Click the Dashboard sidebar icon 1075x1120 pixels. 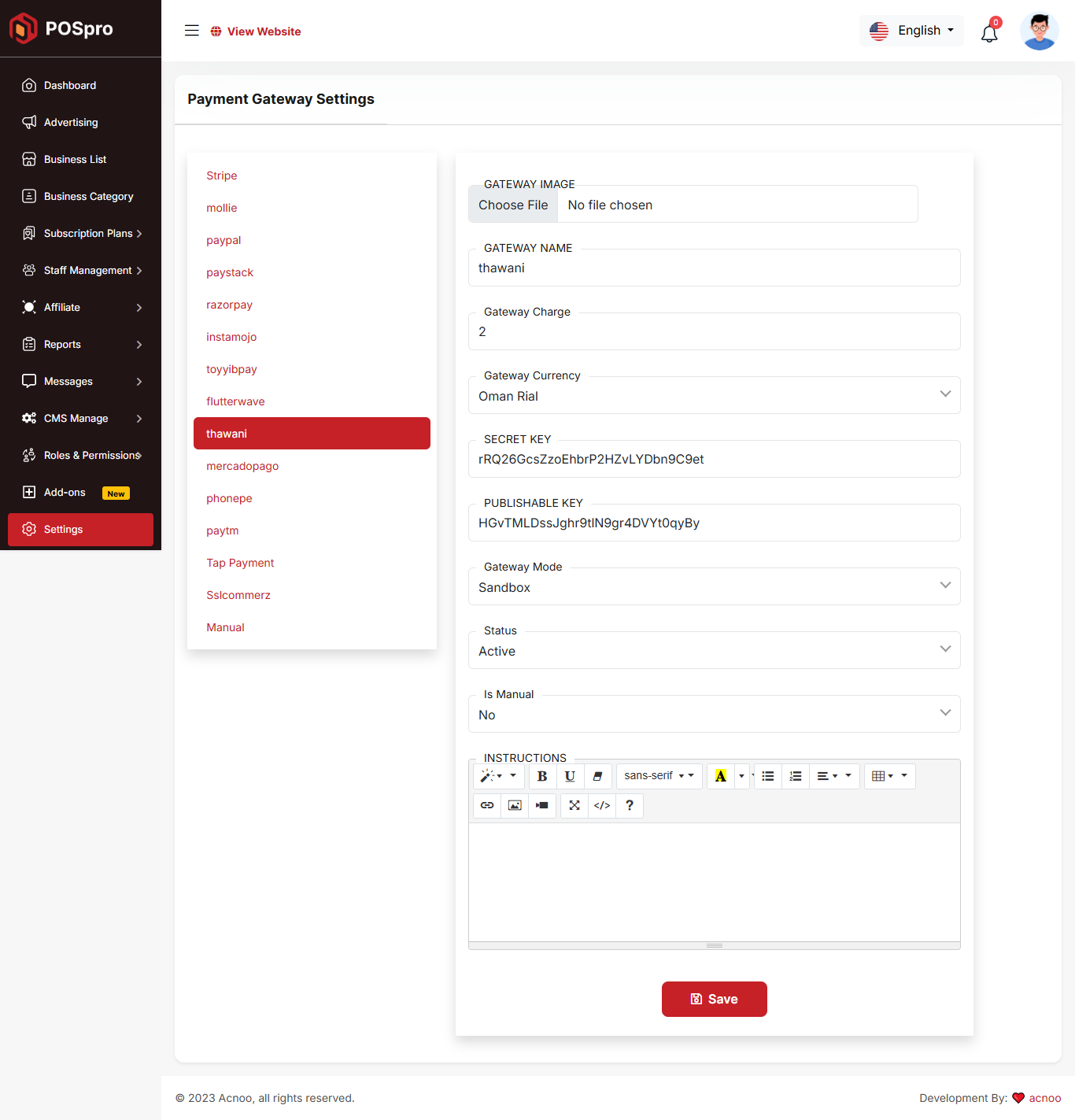click(x=29, y=85)
